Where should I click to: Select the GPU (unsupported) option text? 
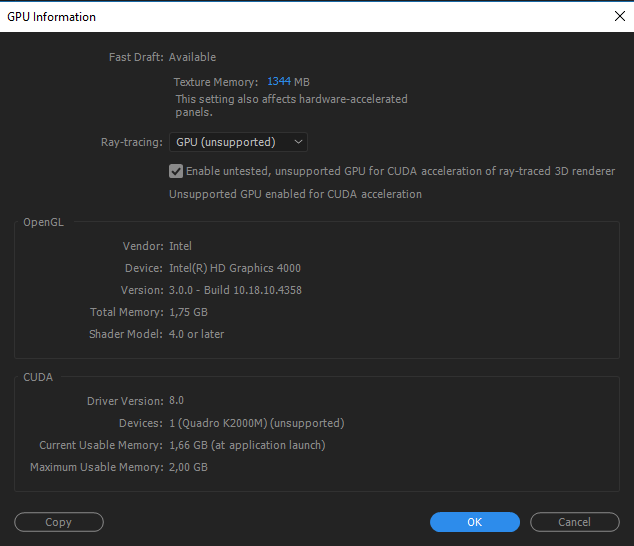226,142
